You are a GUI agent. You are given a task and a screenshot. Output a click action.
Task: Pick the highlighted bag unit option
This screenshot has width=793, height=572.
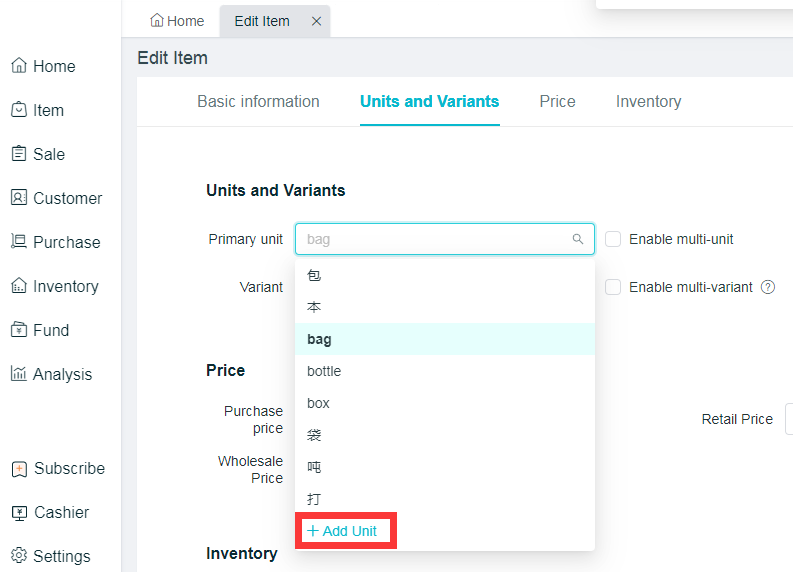(319, 339)
